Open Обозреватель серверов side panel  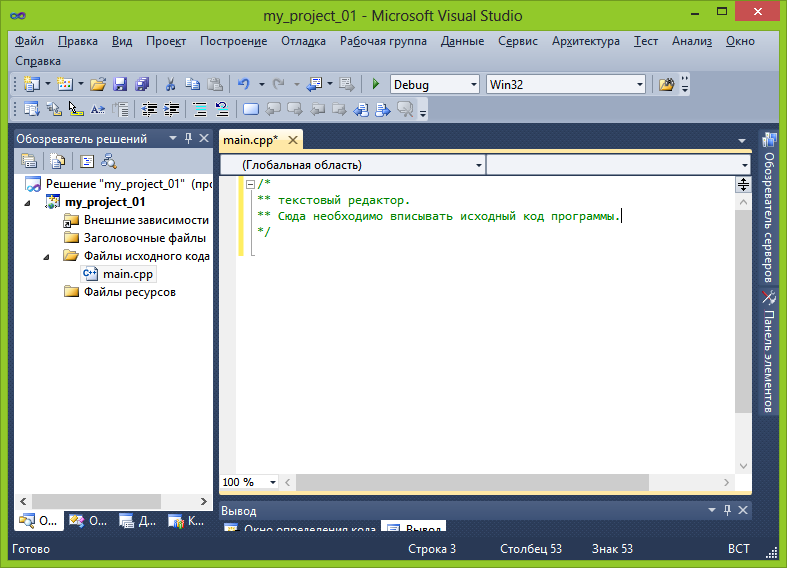tap(768, 207)
